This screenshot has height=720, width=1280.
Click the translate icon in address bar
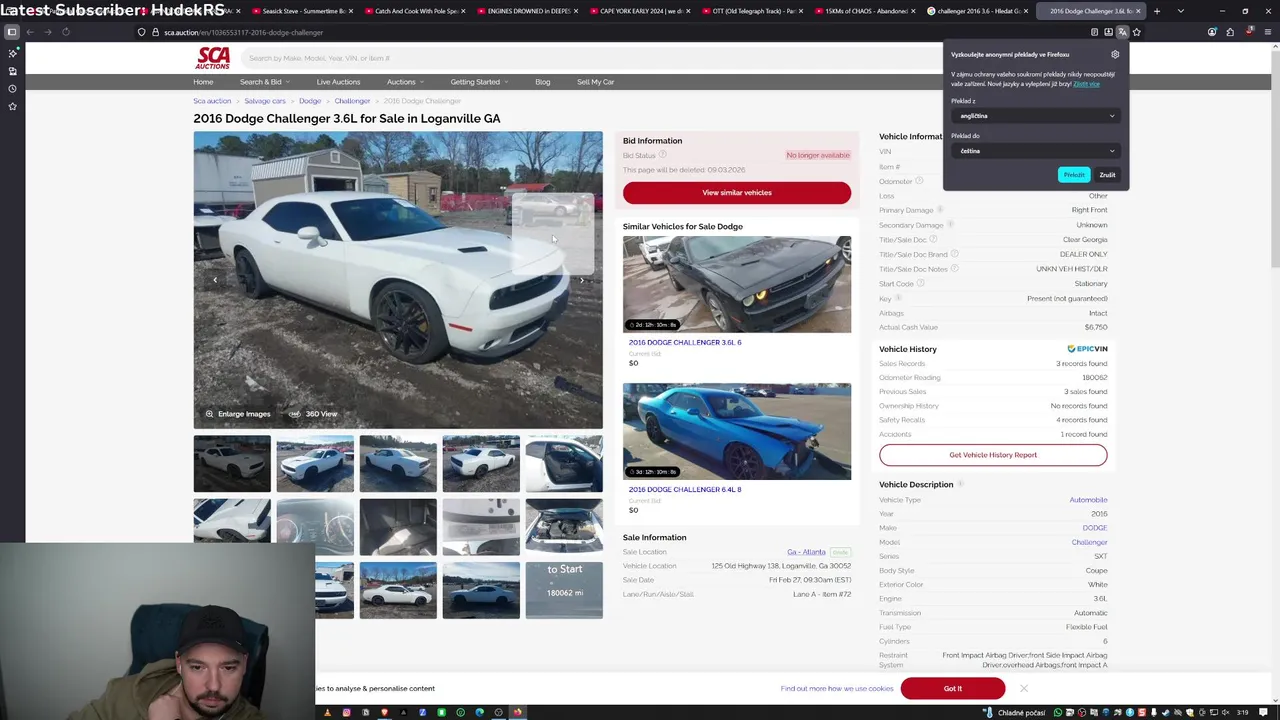tap(1122, 32)
